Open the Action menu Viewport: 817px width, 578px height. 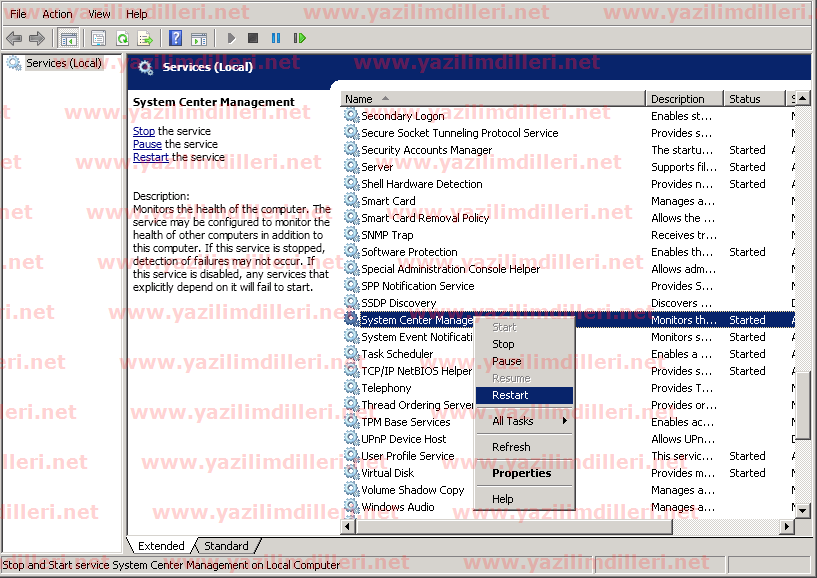tap(57, 13)
